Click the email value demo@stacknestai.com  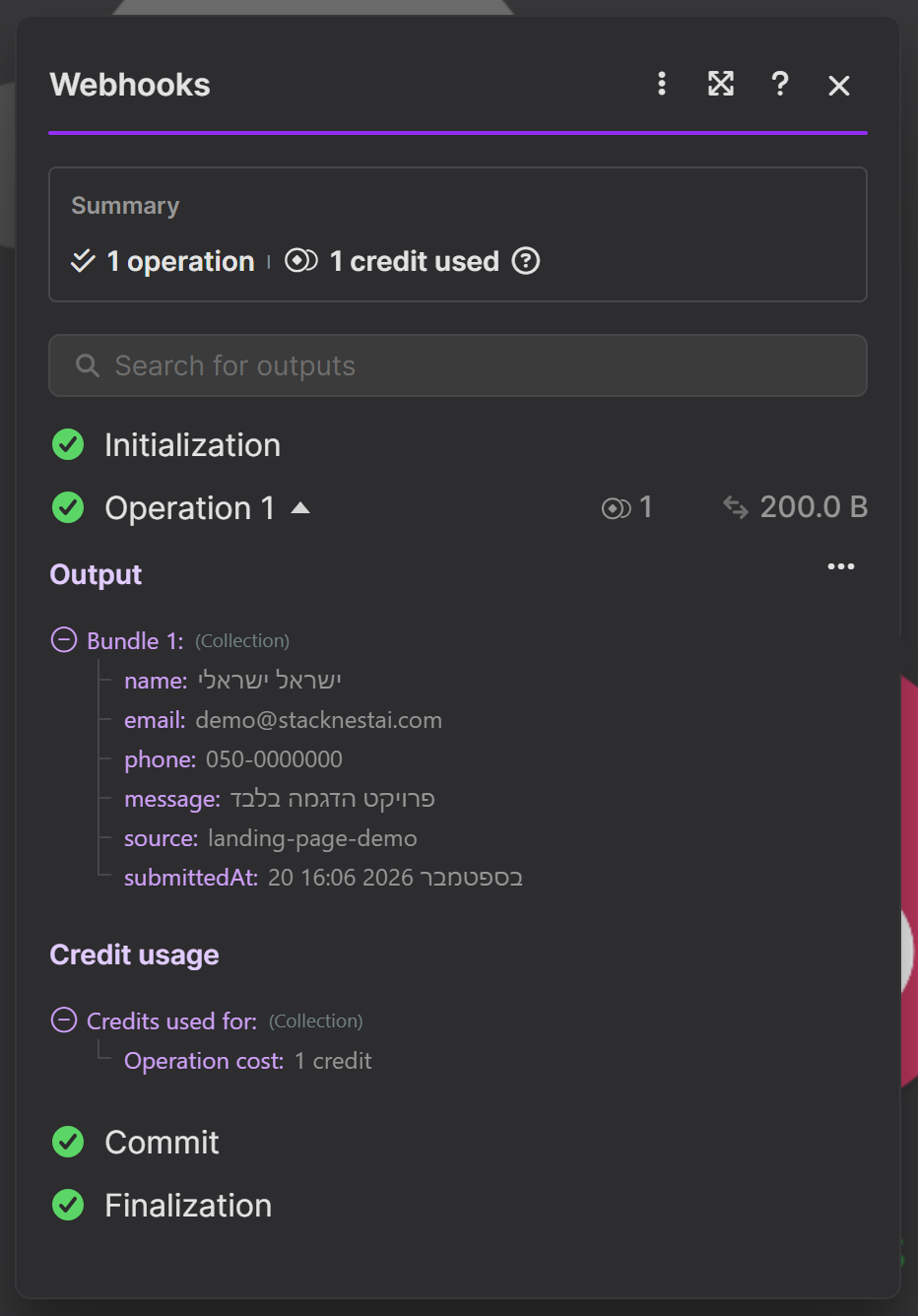[x=319, y=720]
